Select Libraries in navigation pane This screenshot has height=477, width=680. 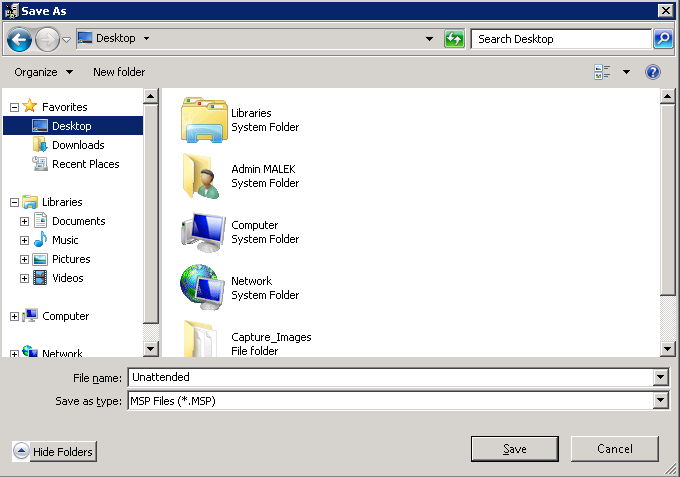tap(62, 202)
